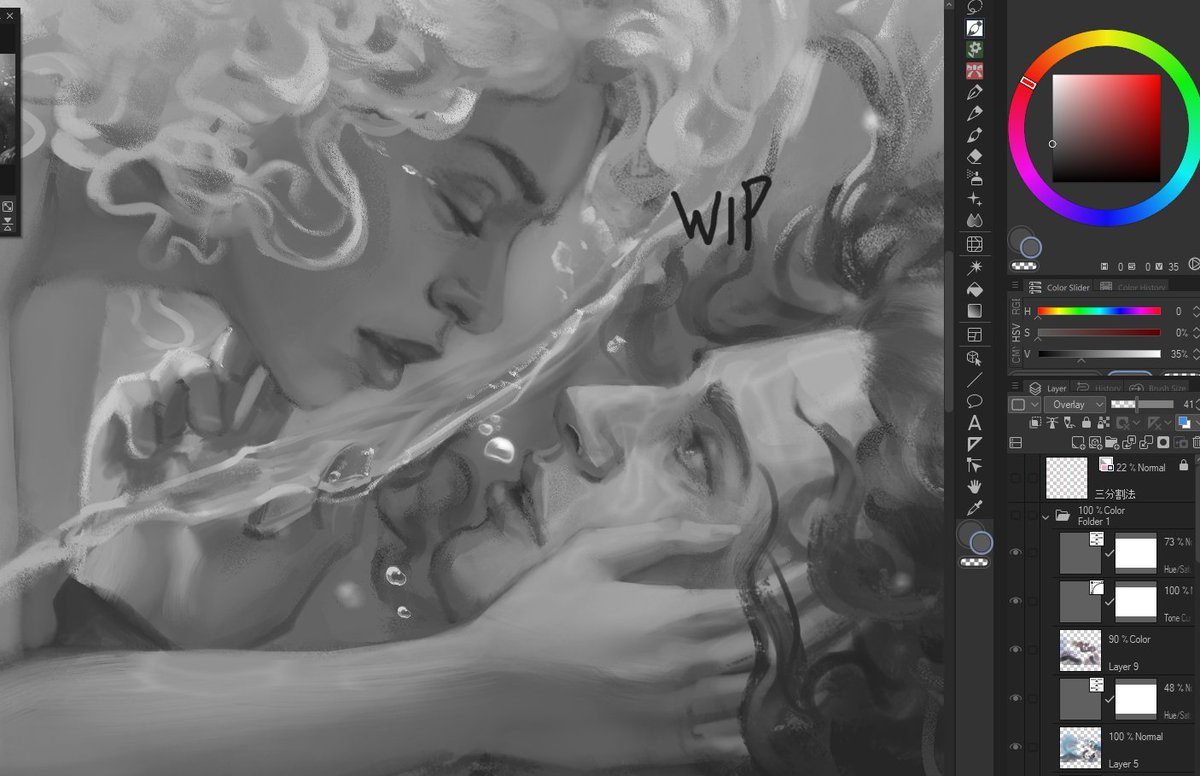This screenshot has width=1200, height=776.
Task: Select the Object operation cube tool
Action: [x=975, y=358]
